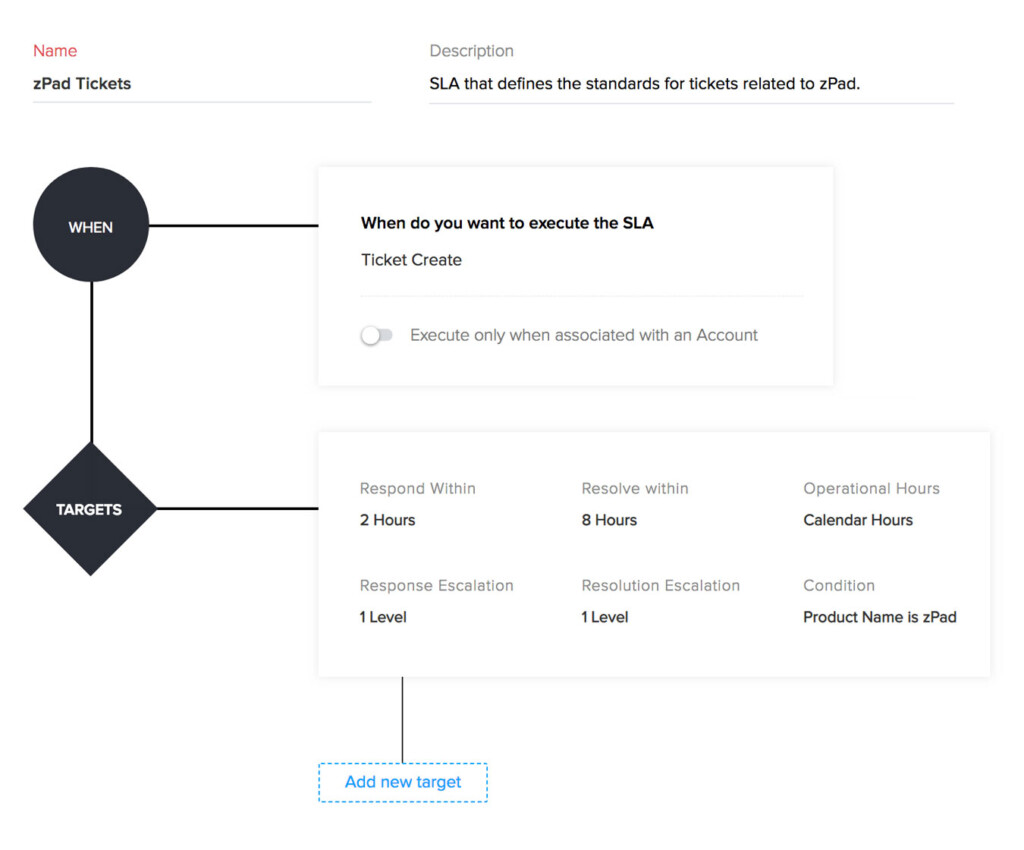Change Resolve within 8 Hours value
Screen dimensions: 1024x850
click(x=609, y=520)
